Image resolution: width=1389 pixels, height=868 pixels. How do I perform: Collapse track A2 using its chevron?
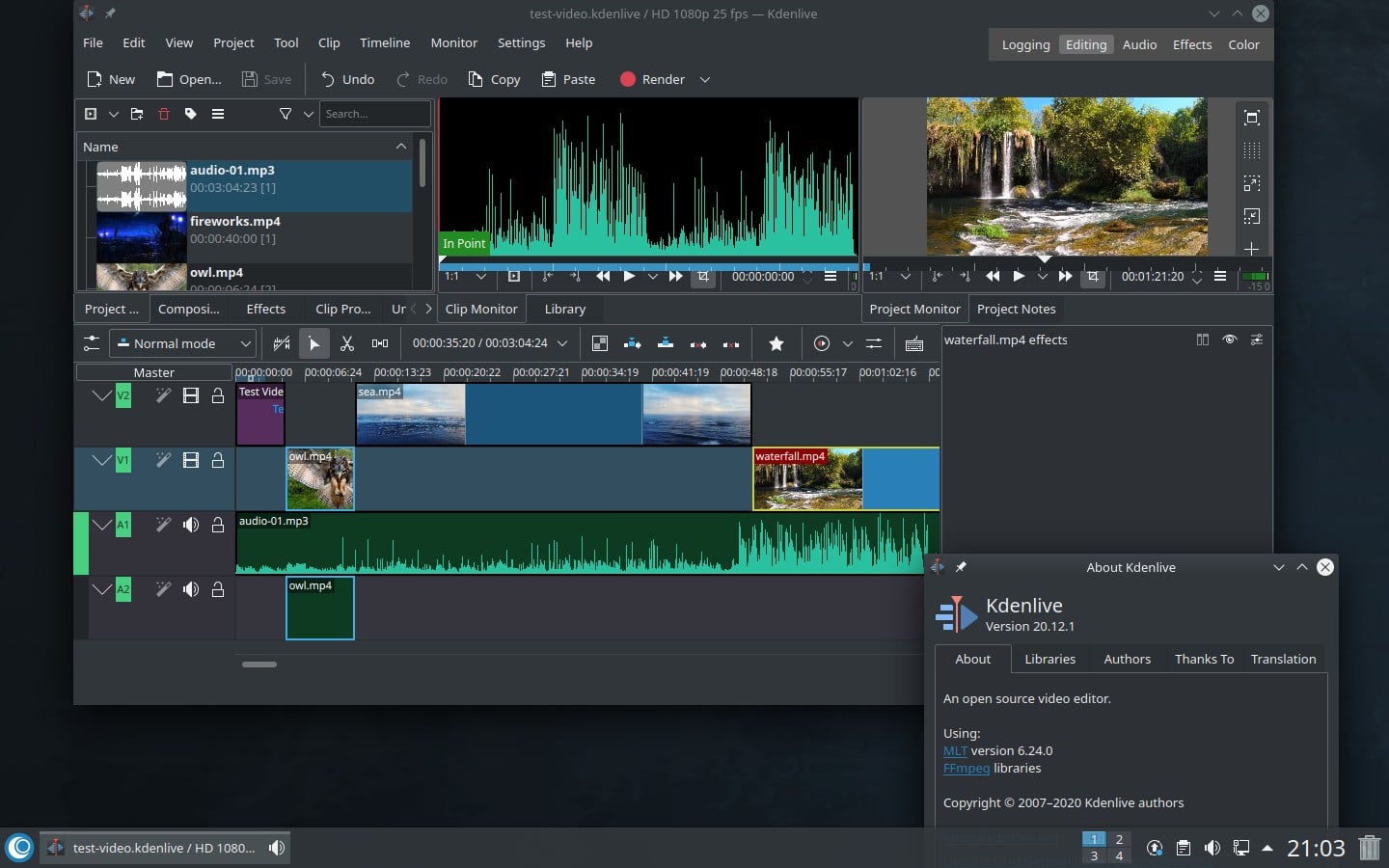point(102,589)
